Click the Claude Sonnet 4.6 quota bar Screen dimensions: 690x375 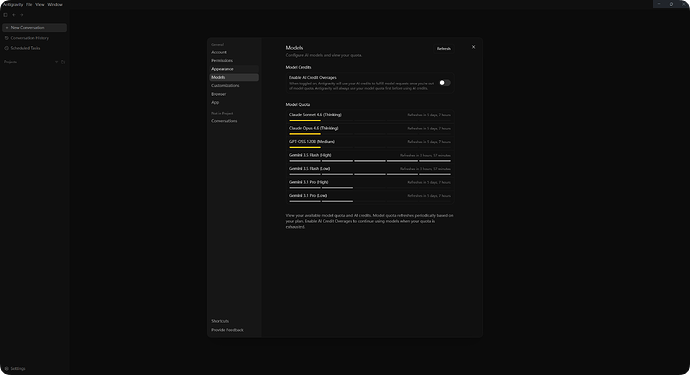370,121
